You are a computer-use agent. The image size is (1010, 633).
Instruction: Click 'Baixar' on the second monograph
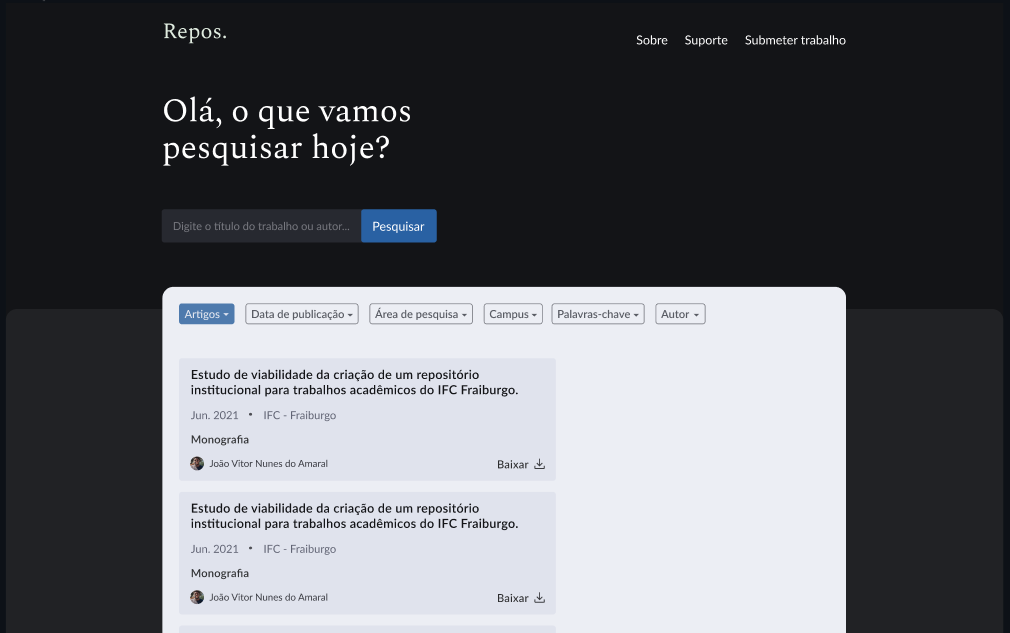click(511, 597)
